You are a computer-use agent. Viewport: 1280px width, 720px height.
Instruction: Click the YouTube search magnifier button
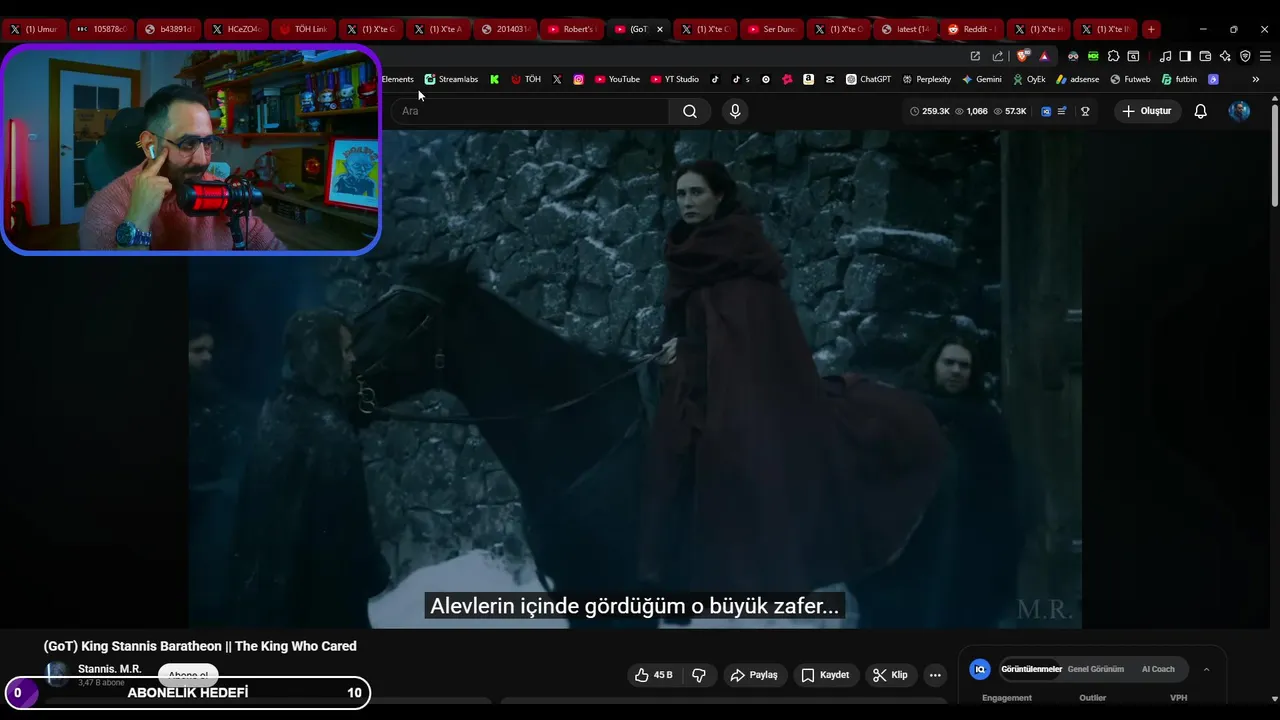pos(690,111)
